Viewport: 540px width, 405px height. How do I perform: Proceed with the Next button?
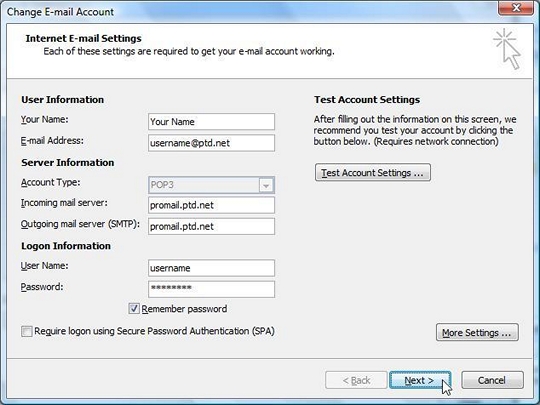pos(420,380)
